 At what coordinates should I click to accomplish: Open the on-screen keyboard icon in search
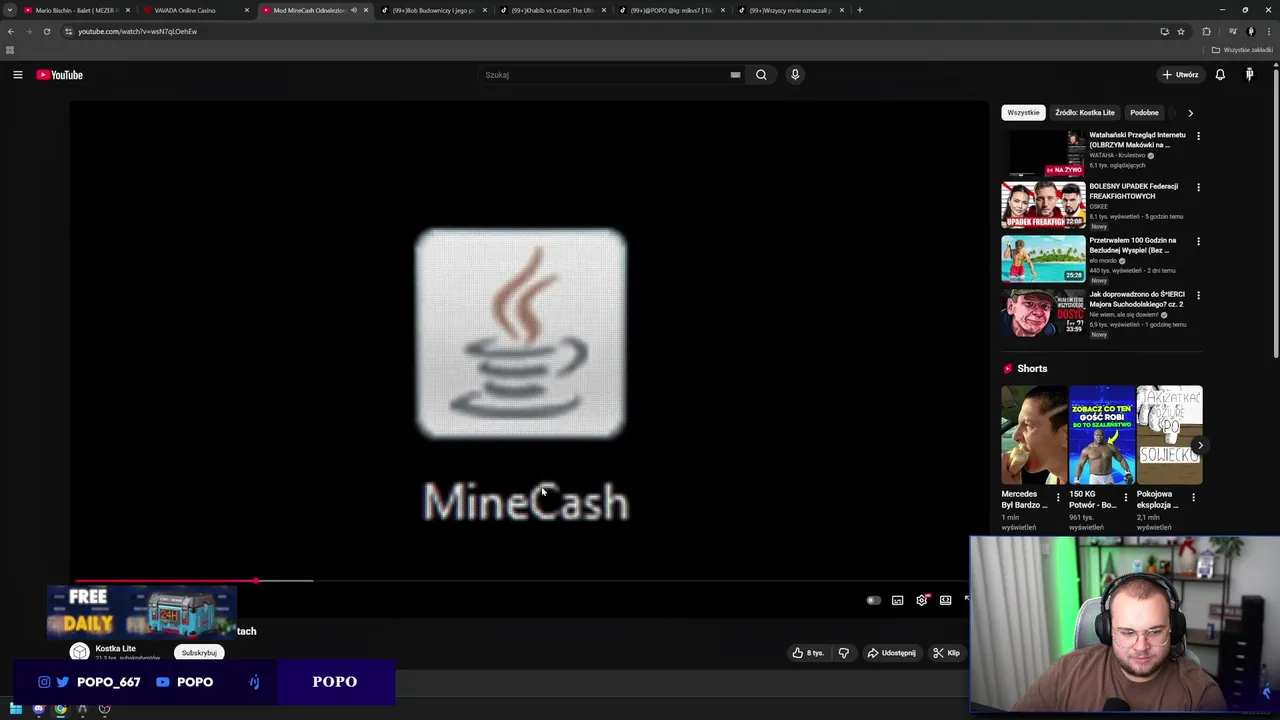click(x=735, y=75)
